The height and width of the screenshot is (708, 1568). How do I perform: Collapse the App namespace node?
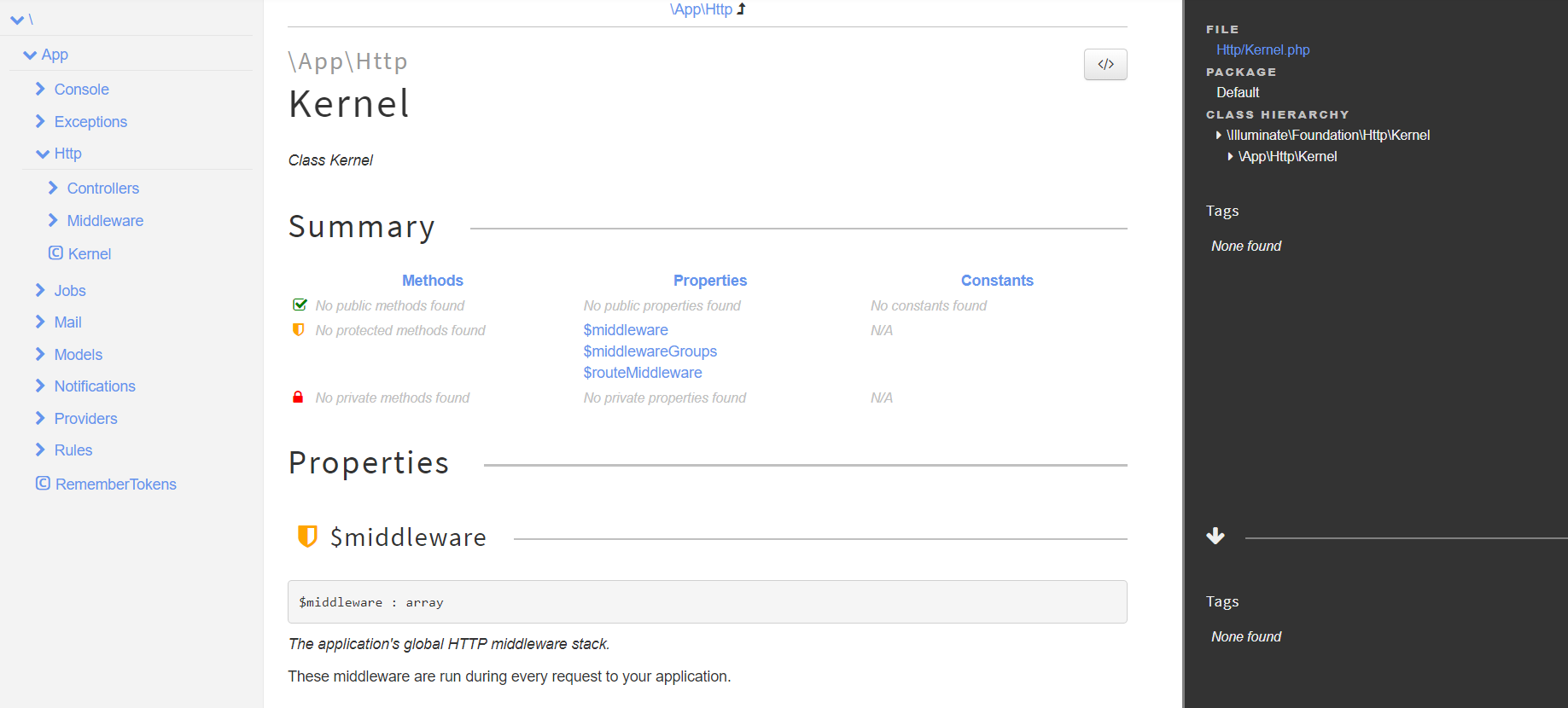coord(30,55)
